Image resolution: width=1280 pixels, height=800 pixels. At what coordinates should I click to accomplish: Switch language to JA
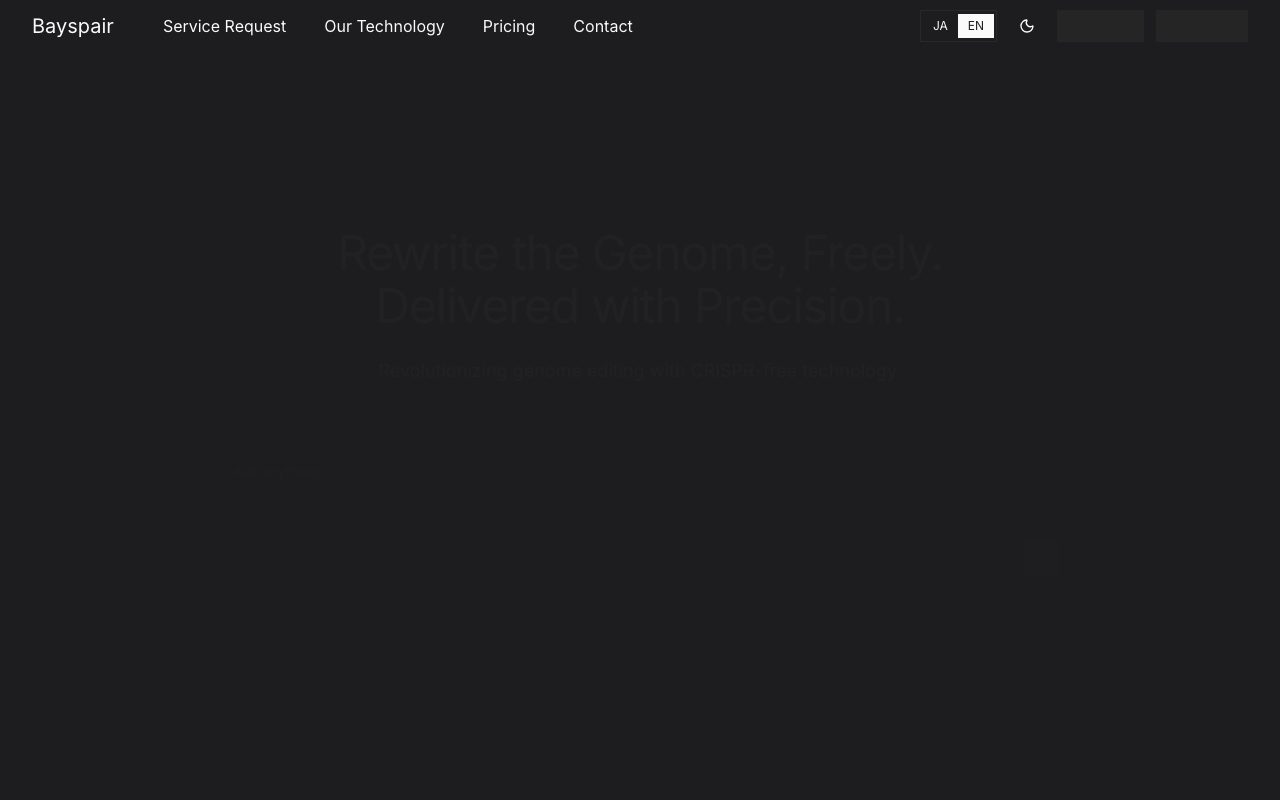[940, 26]
